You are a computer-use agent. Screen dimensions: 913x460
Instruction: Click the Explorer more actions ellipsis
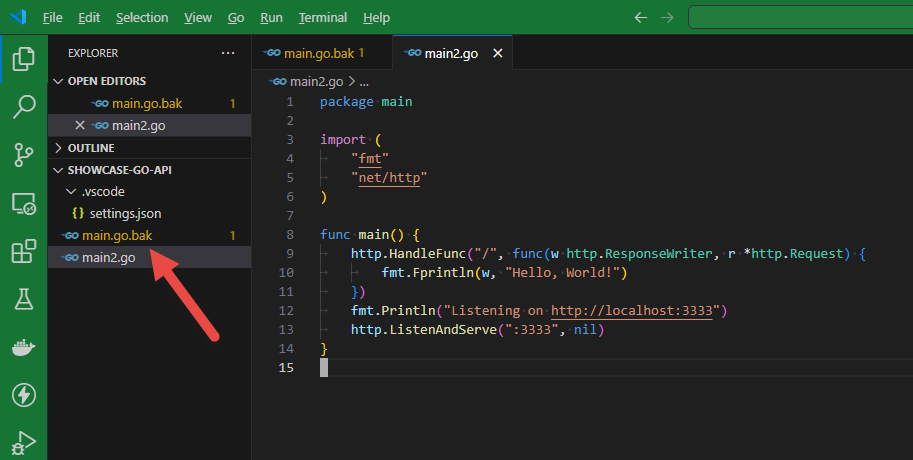(228, 53)
